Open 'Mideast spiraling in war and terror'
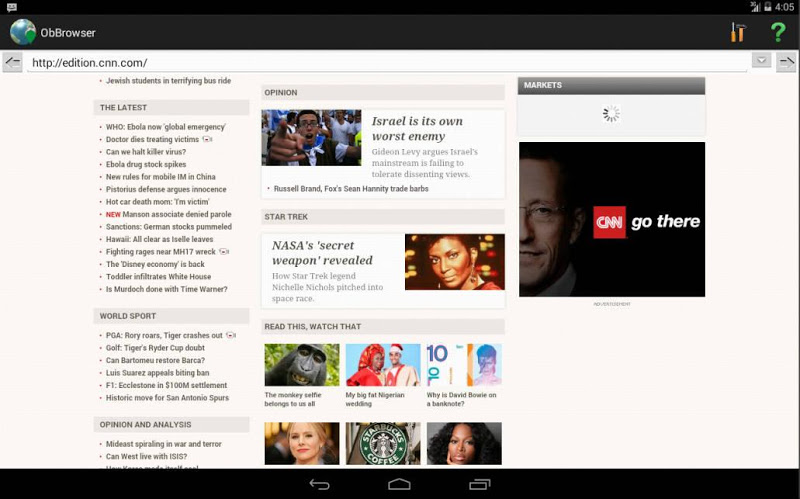Image resolution: width=800 pixels, height=499 pixels. (164, 444)
